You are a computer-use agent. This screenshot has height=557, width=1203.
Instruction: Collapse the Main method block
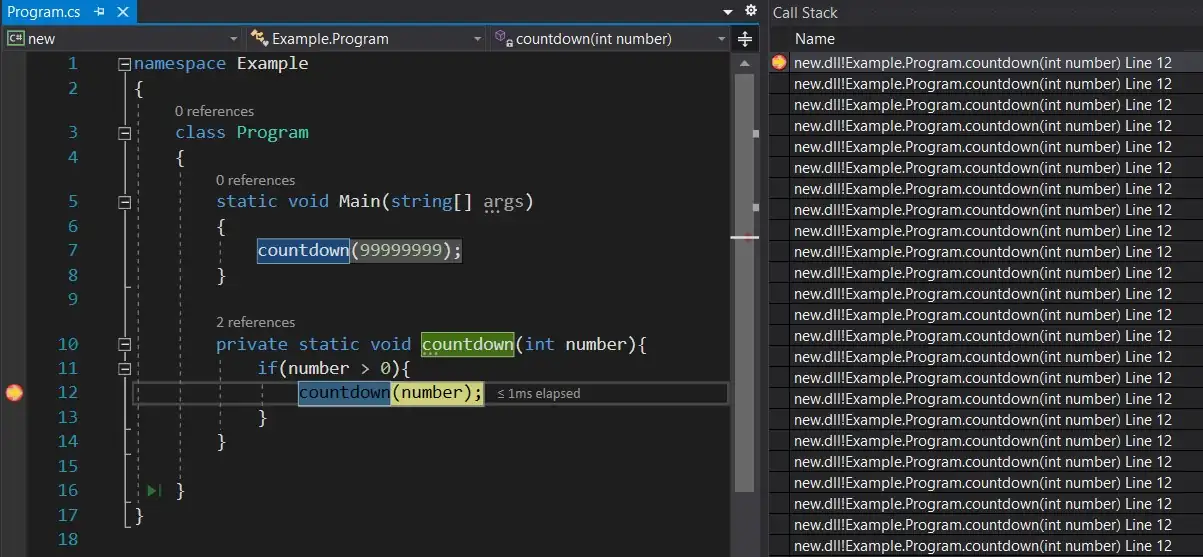click(124, 201)
